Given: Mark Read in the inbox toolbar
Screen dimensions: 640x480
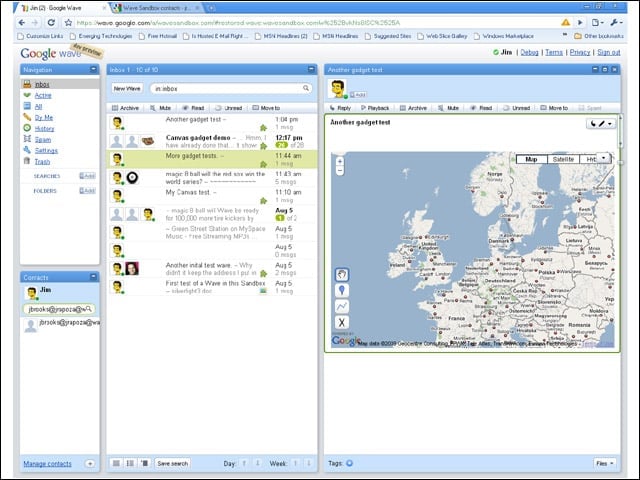Looking at the screenshot, I should click(193, 108).
